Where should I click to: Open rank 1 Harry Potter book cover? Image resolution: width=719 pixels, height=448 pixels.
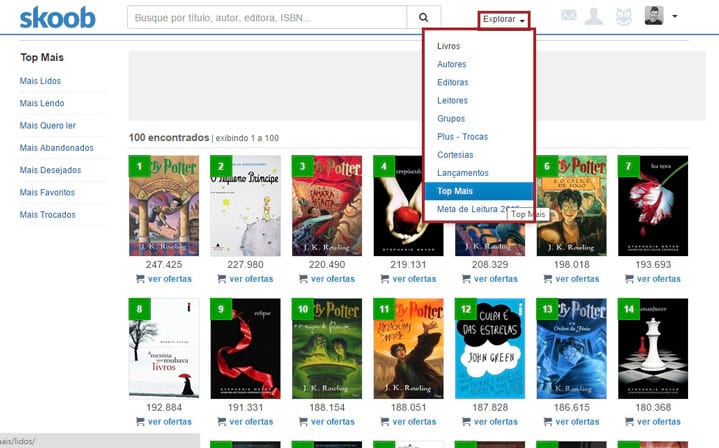tap(164, 205)
